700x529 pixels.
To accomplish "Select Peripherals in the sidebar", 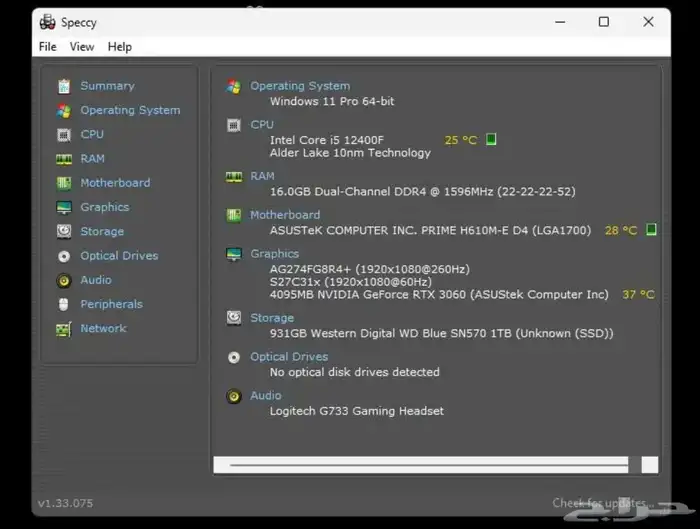I will (112, 304).
